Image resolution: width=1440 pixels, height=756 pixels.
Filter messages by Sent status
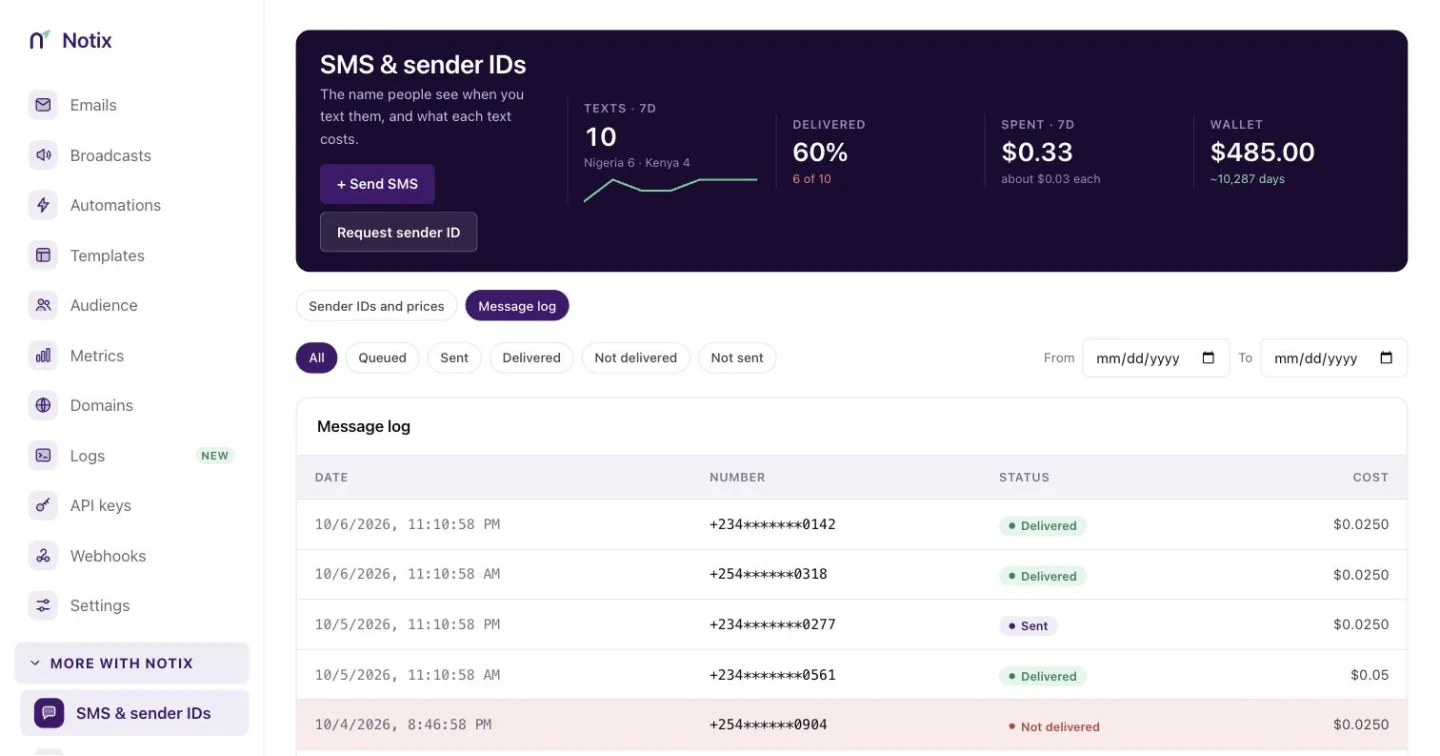[454, 358]
